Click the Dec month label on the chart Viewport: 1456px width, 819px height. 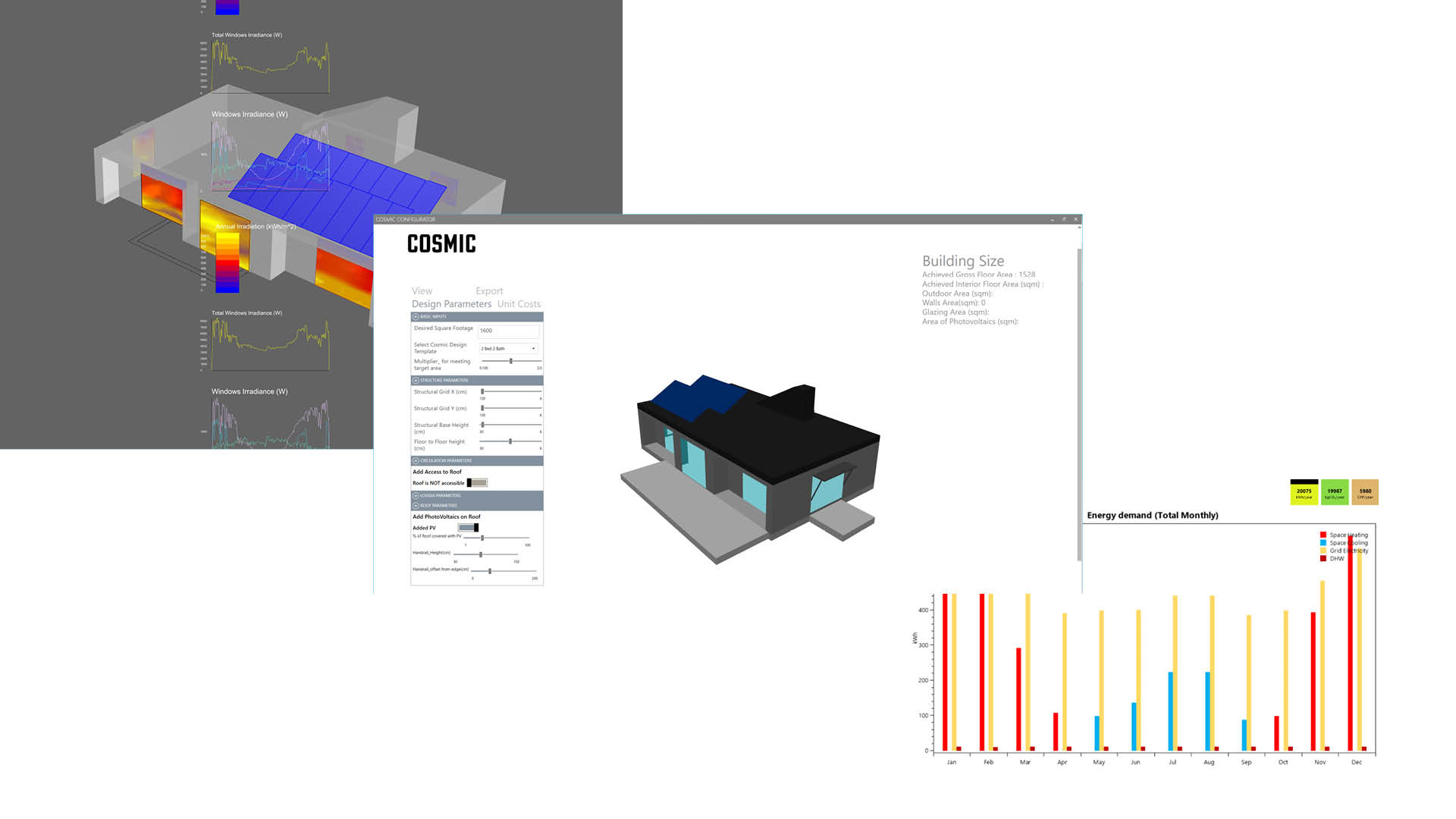point(1357,762)
